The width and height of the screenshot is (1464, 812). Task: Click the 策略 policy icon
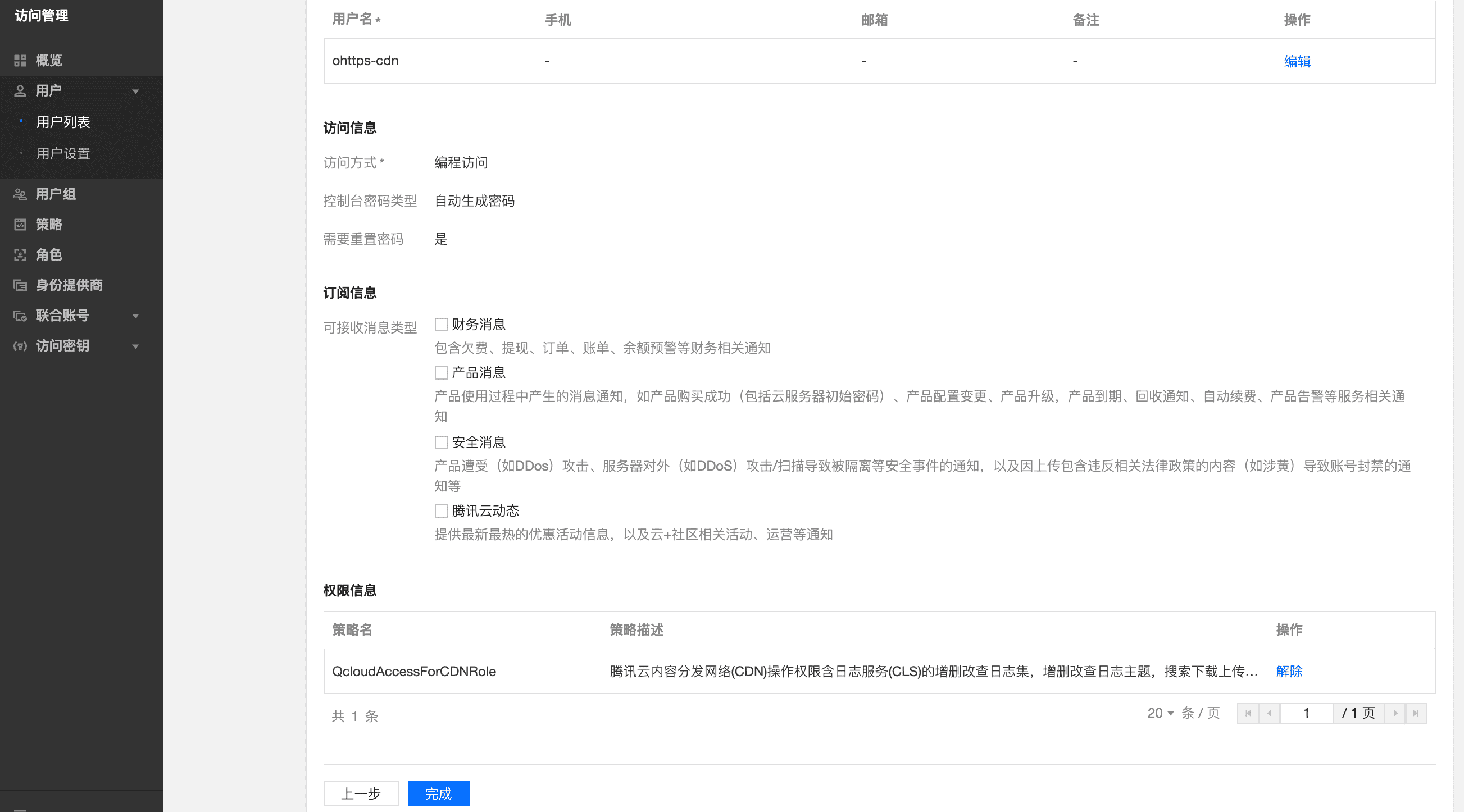click(20, 225)
